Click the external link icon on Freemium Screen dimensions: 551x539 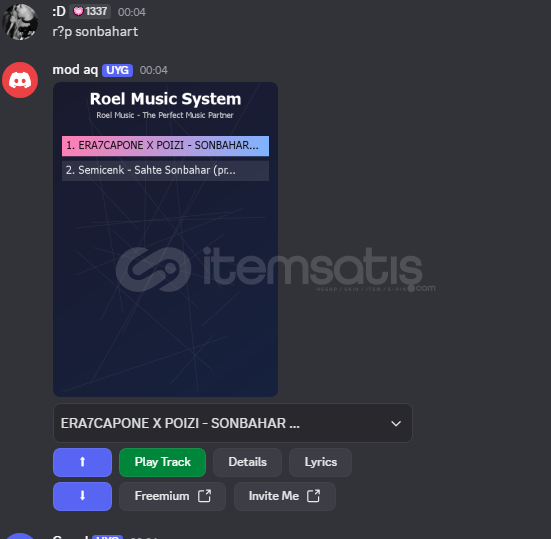[205, 496]
